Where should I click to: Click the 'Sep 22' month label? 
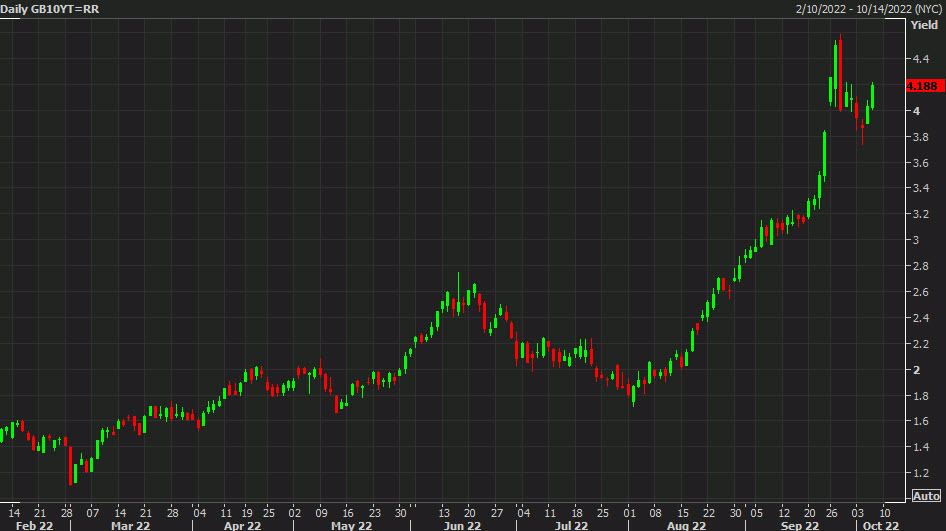(800, 526)
